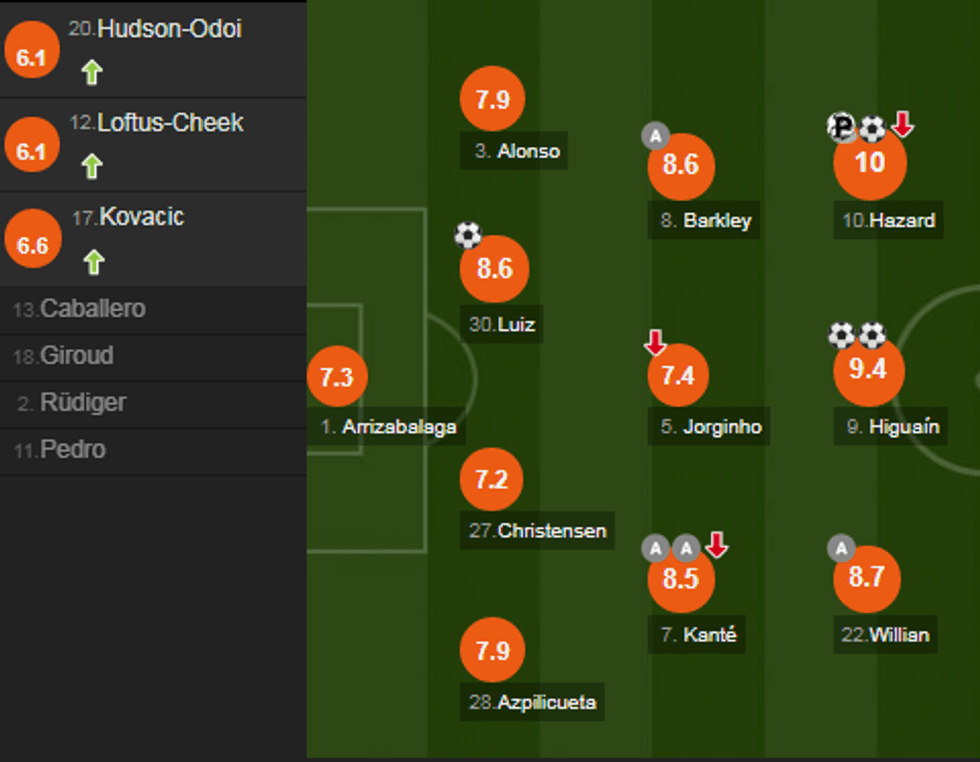
Task: Click the red substitution arrow above Kanté
Action: pos(716,545)
